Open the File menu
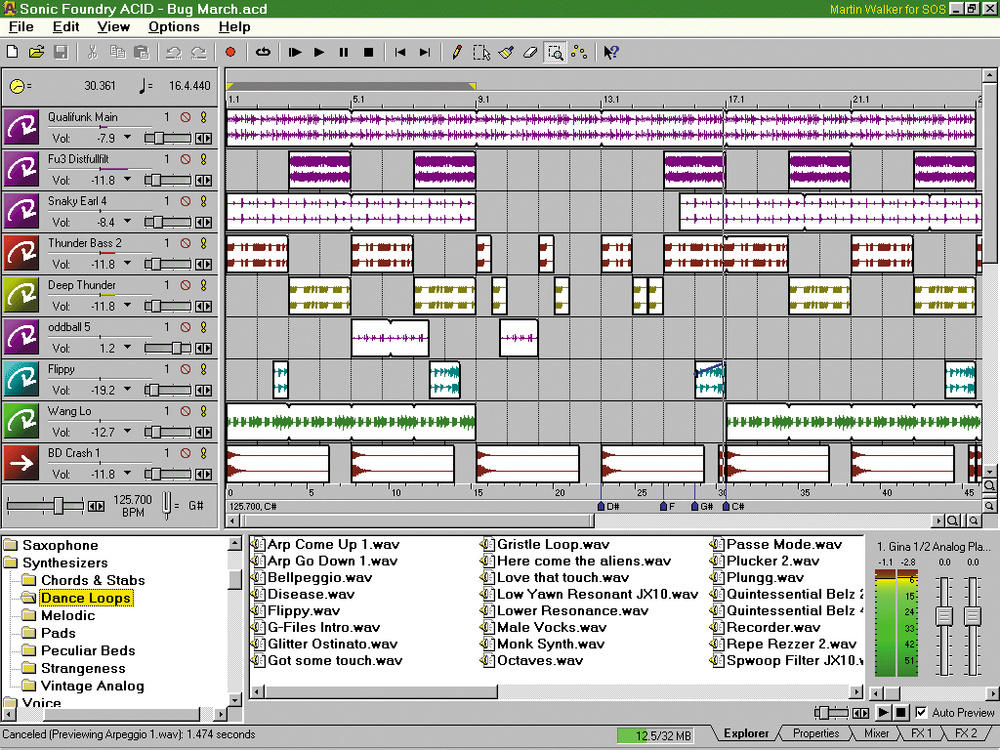This screenshot has height=750, width=1000. click(21, 27)
